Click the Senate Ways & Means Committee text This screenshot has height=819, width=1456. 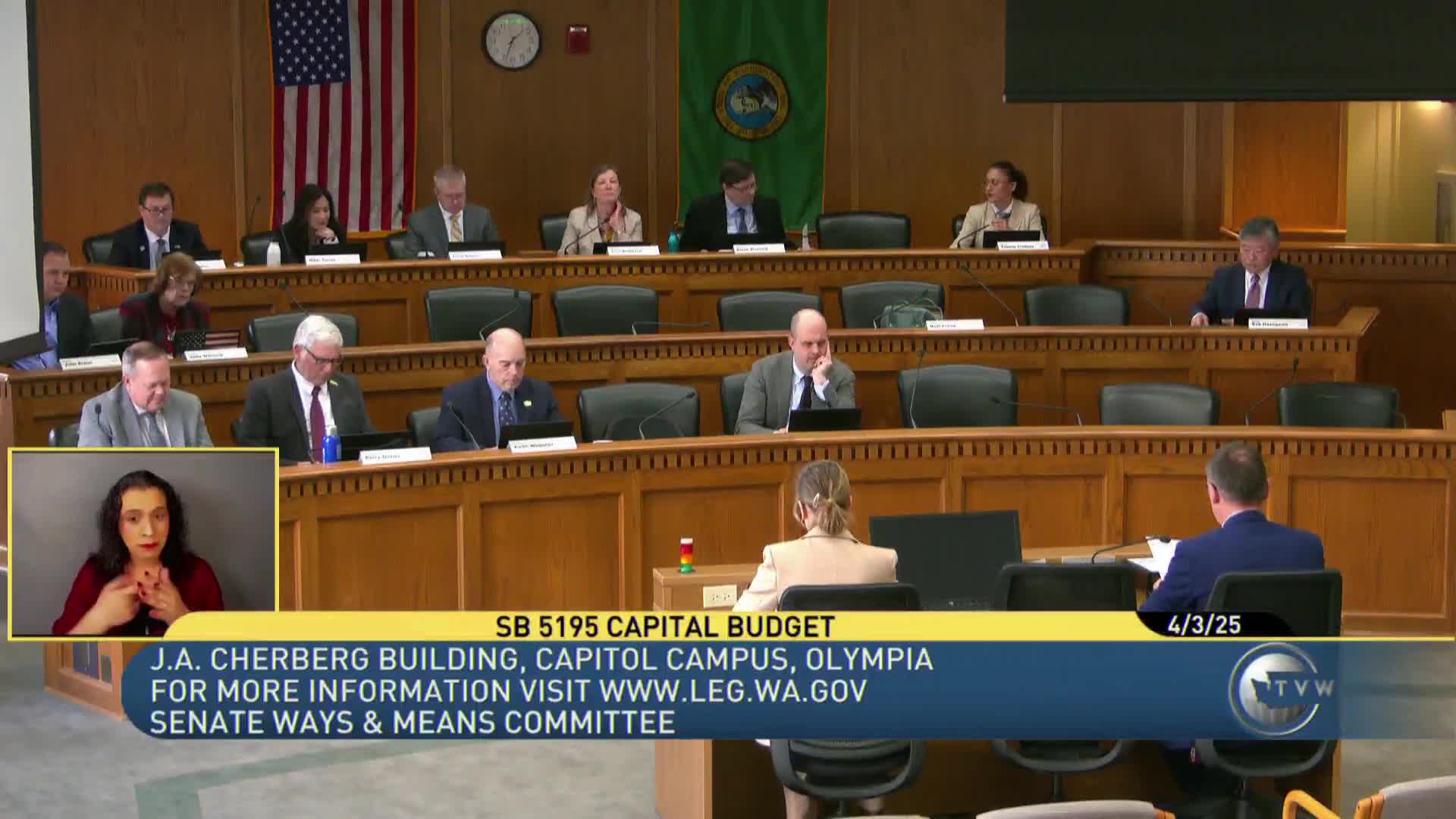click(x=413, y=723)
